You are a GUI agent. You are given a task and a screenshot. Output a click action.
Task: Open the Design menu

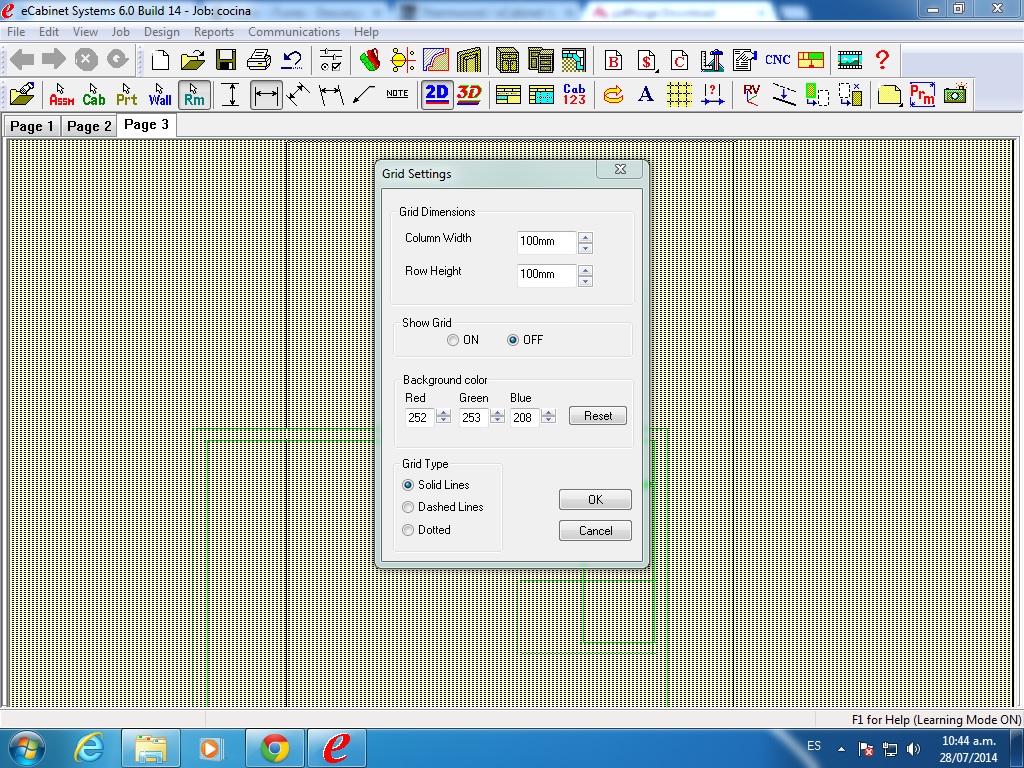[x=161, y=32]
